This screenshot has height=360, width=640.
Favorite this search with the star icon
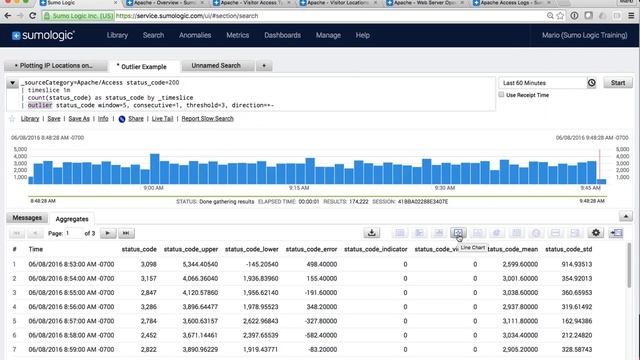coord(12,119)
